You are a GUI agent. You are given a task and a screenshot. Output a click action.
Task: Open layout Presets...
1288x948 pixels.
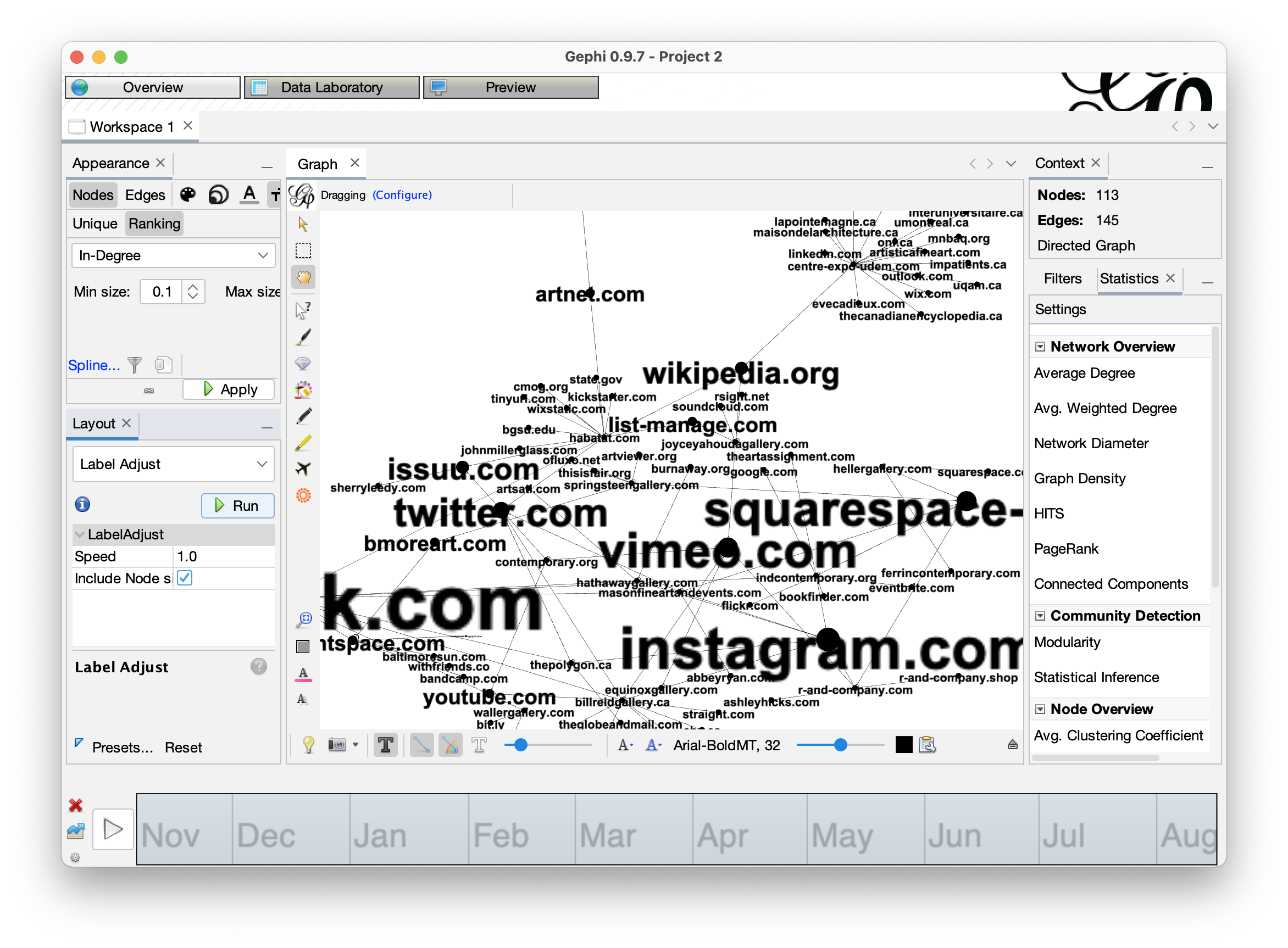tap(122, 747)
